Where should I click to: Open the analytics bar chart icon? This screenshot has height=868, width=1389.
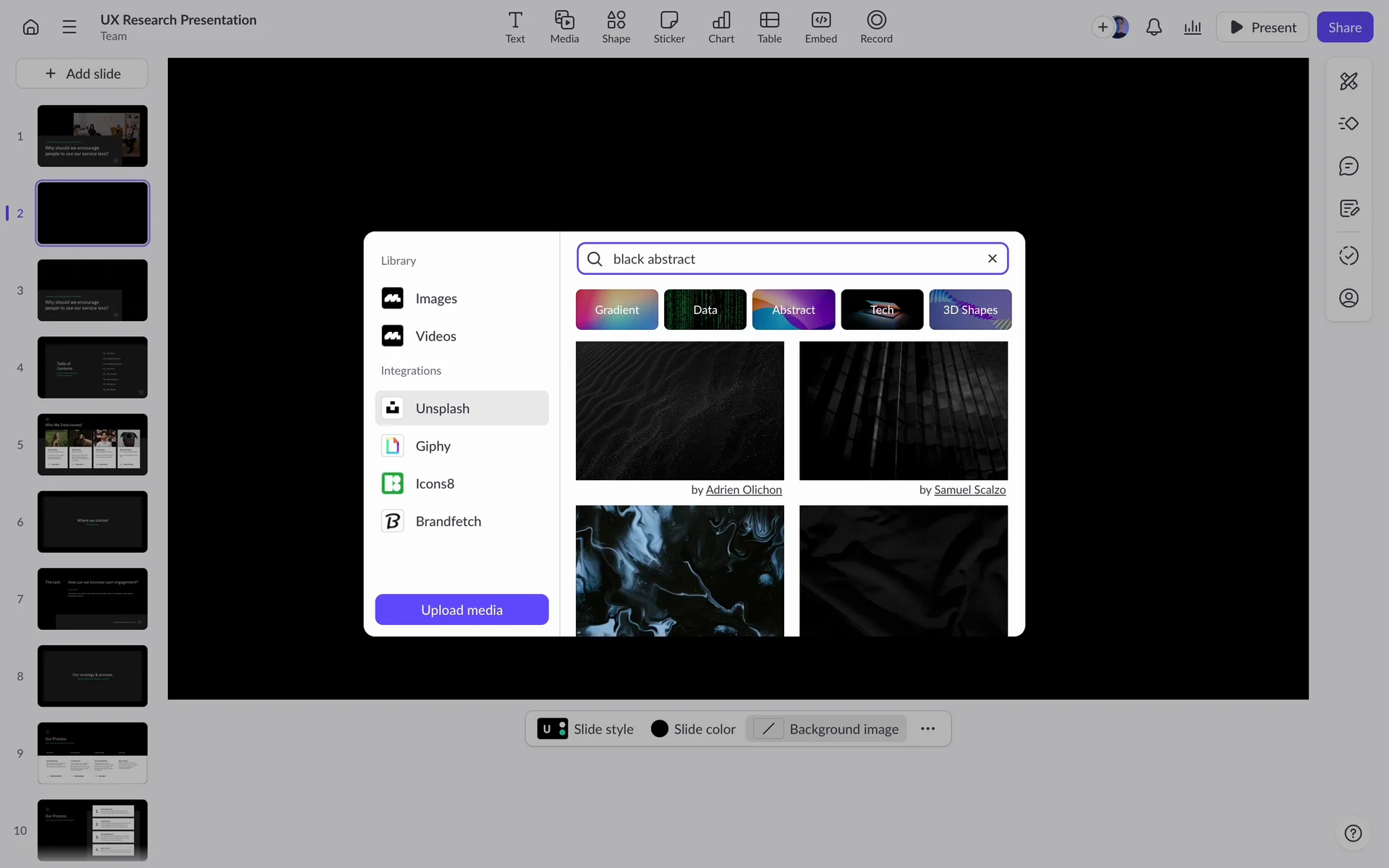point(1192,27)
